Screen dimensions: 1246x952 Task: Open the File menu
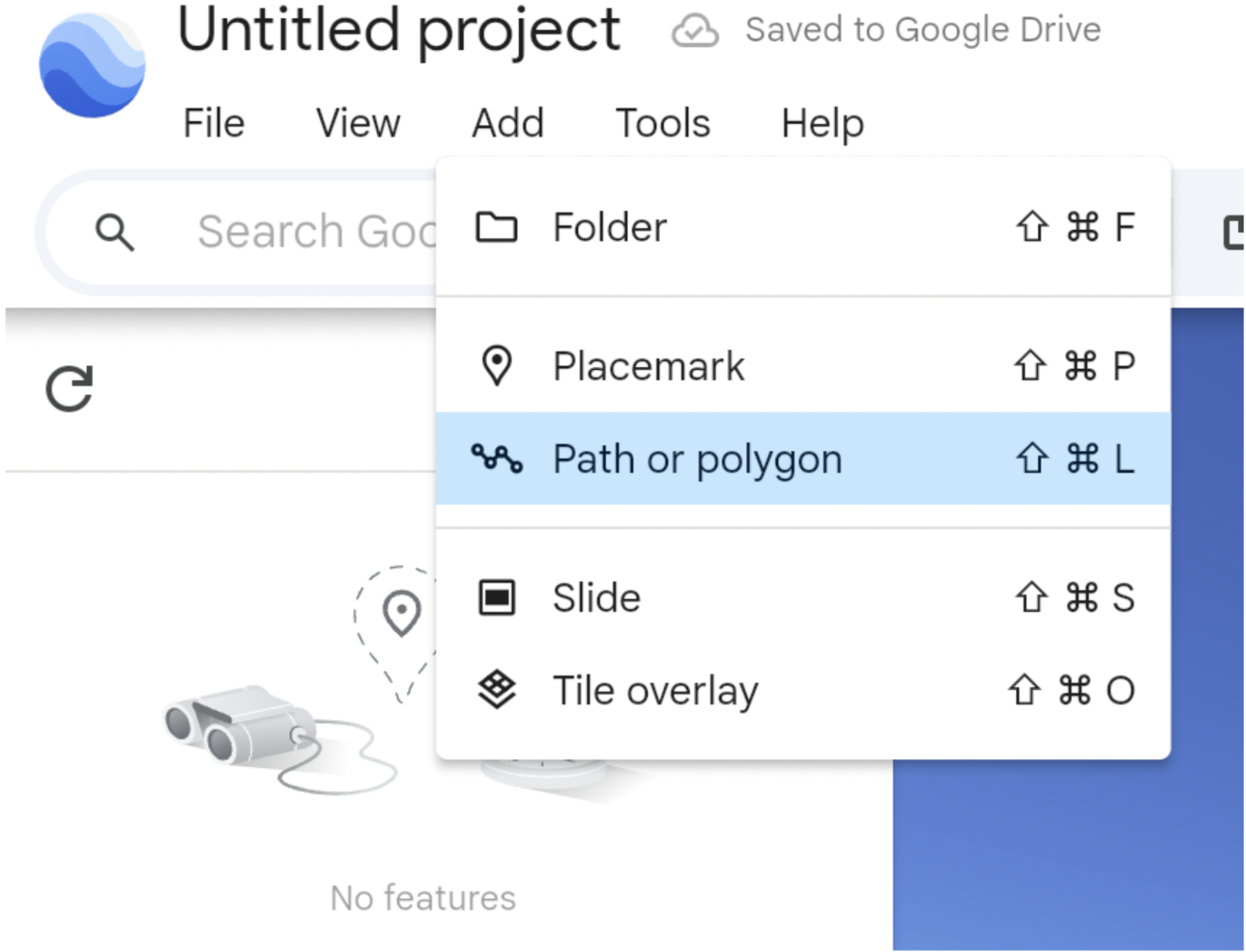(x=213, y=124)
